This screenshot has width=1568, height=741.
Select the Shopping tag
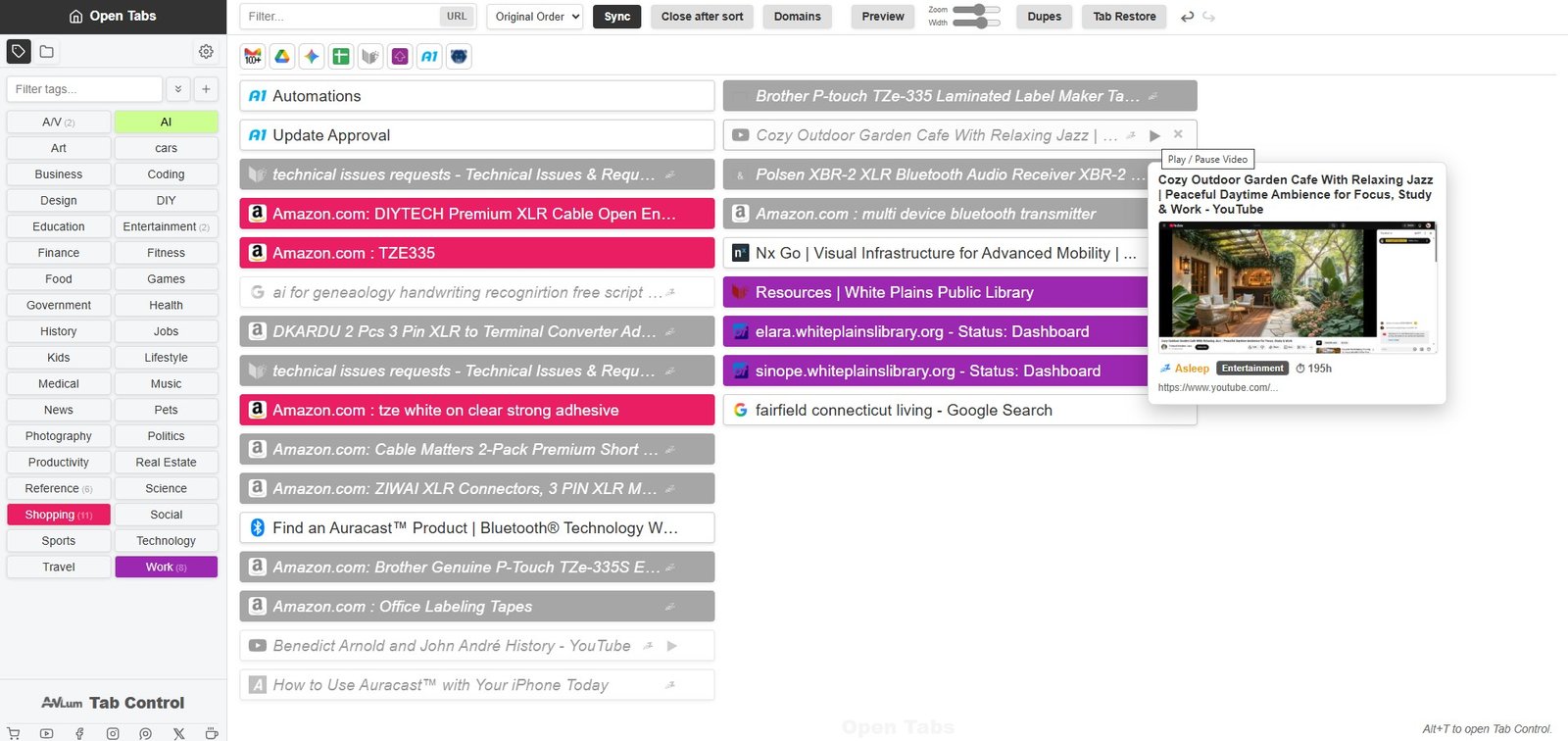pyautogui.click(x=58, y=515)
